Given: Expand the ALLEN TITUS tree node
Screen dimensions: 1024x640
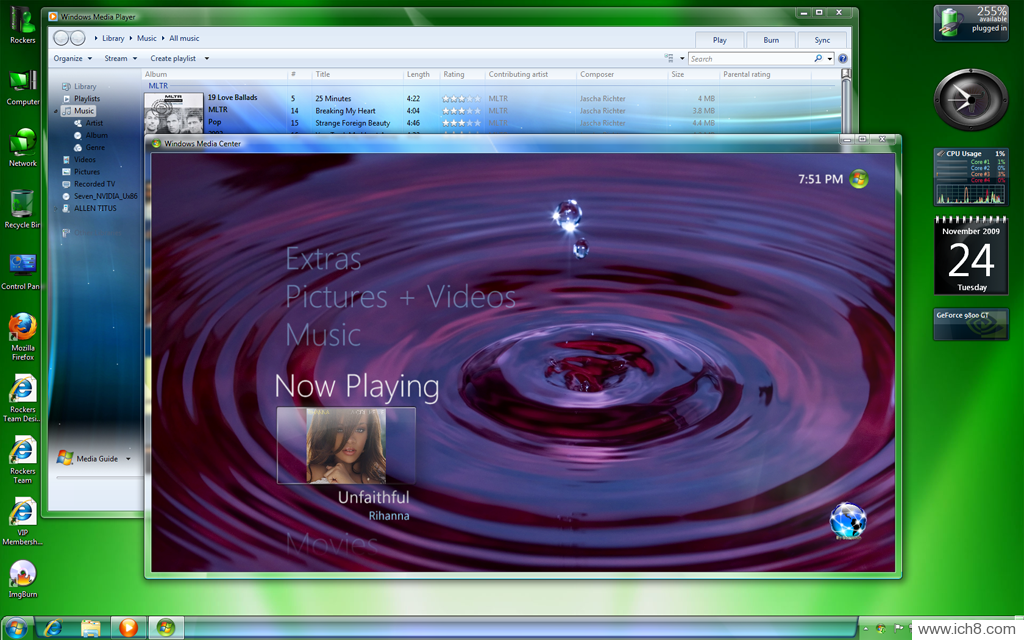Looking at the screenshot, I should click(56, 208).
